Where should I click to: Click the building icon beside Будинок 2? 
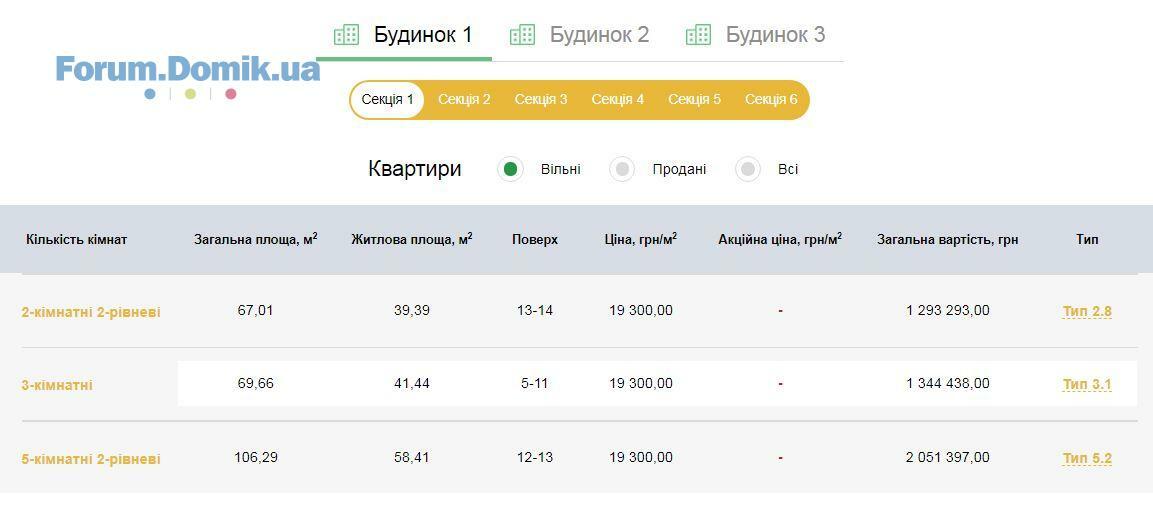[522, 35]
